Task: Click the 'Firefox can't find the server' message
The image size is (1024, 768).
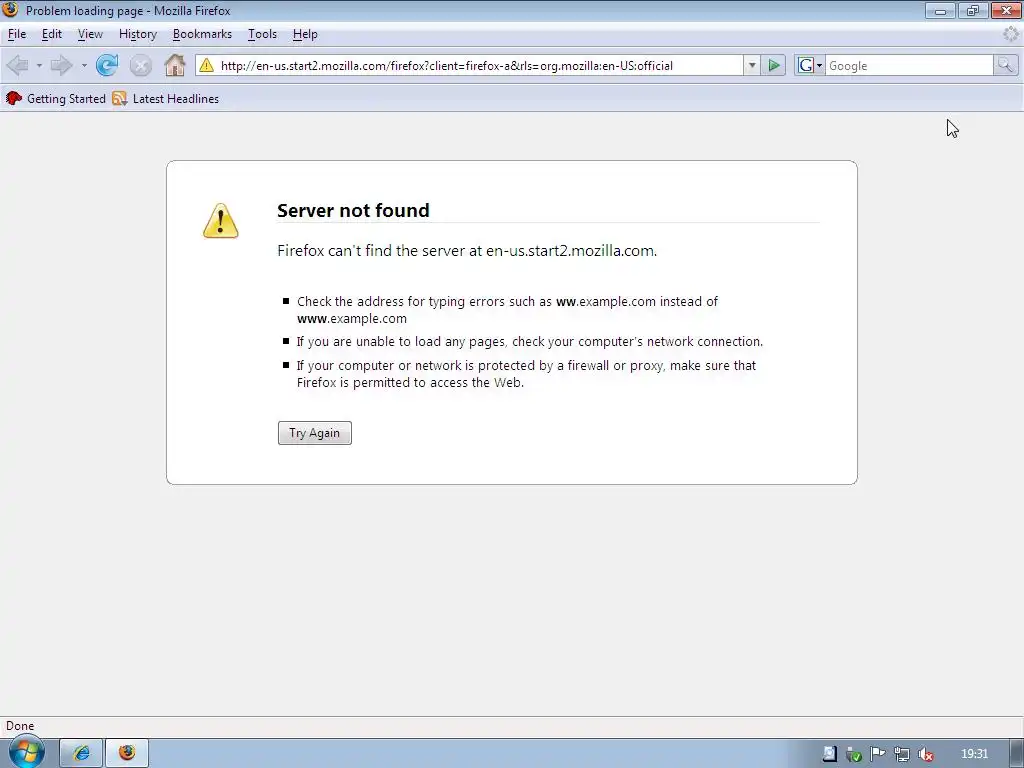Action: (467, 251)
